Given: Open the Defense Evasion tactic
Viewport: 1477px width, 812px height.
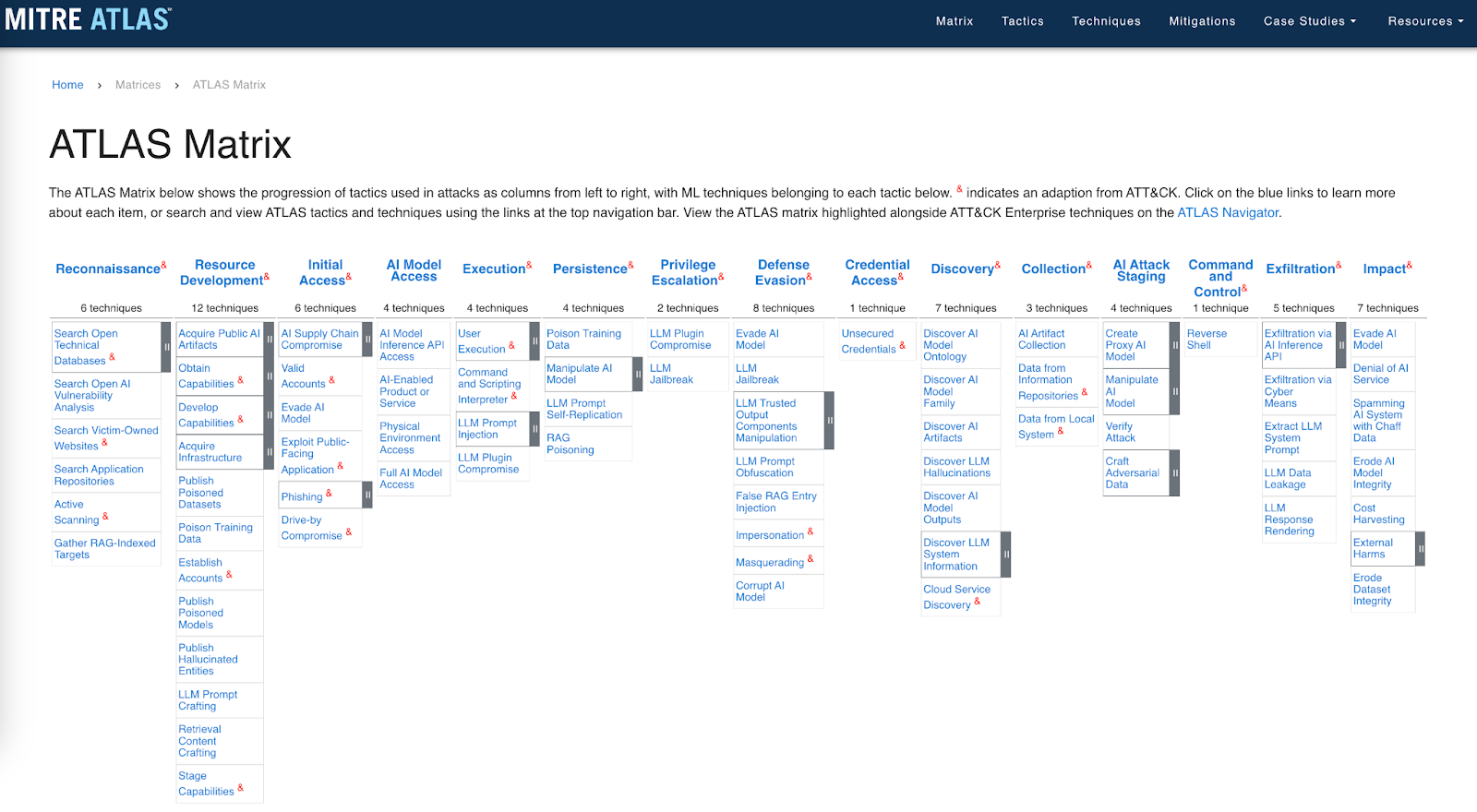Looking at the screenshot, I should click(x=781, y=272).
